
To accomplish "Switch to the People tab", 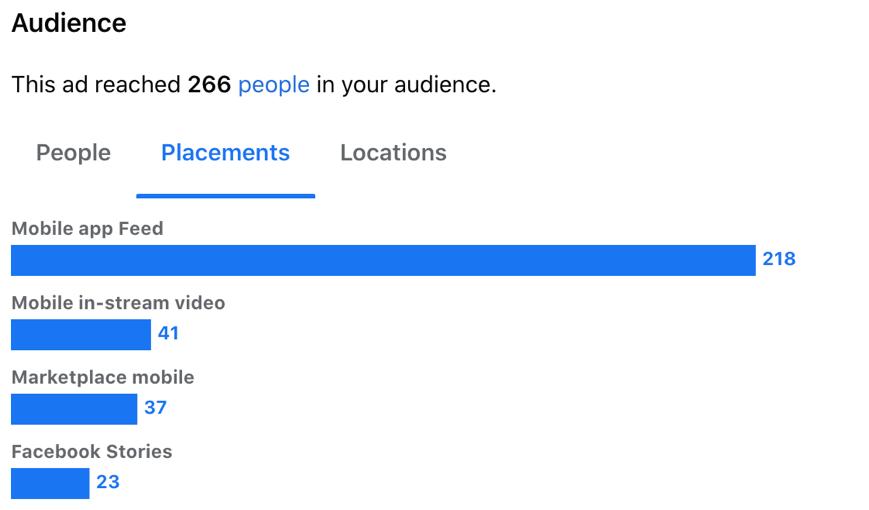I will click(73, 153).
